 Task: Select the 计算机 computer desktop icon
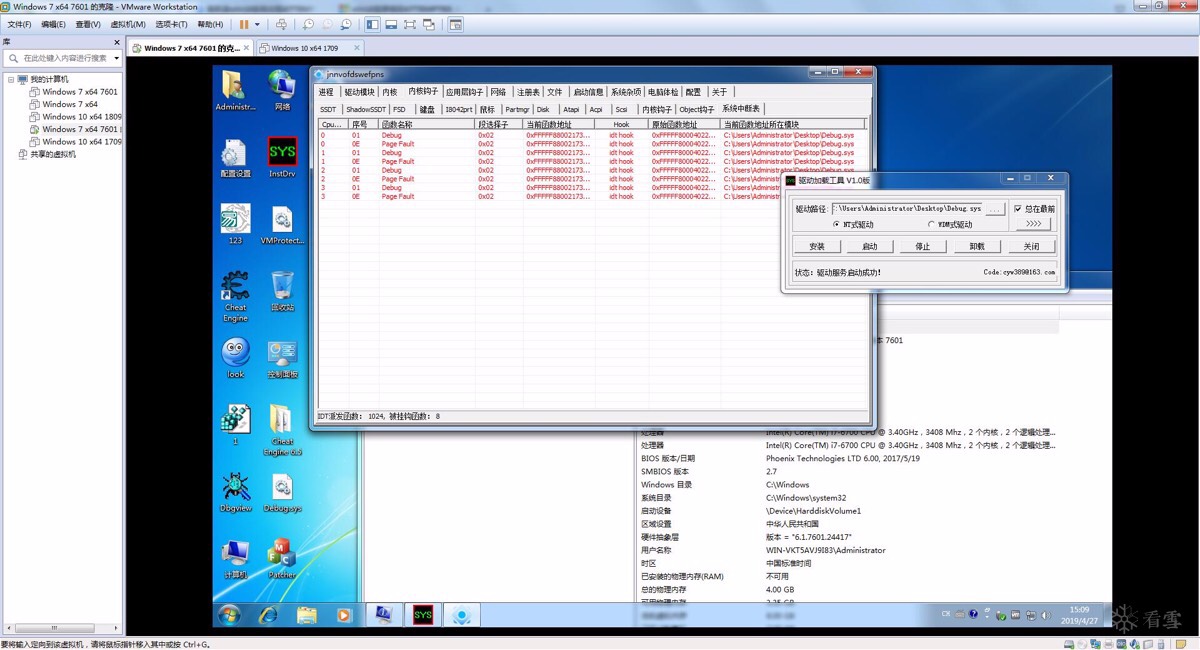point(235,560)
